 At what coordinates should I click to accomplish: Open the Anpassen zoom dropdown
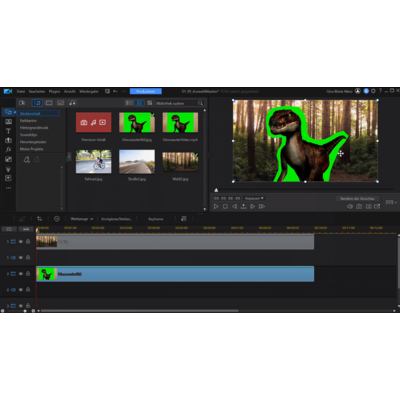254,198
